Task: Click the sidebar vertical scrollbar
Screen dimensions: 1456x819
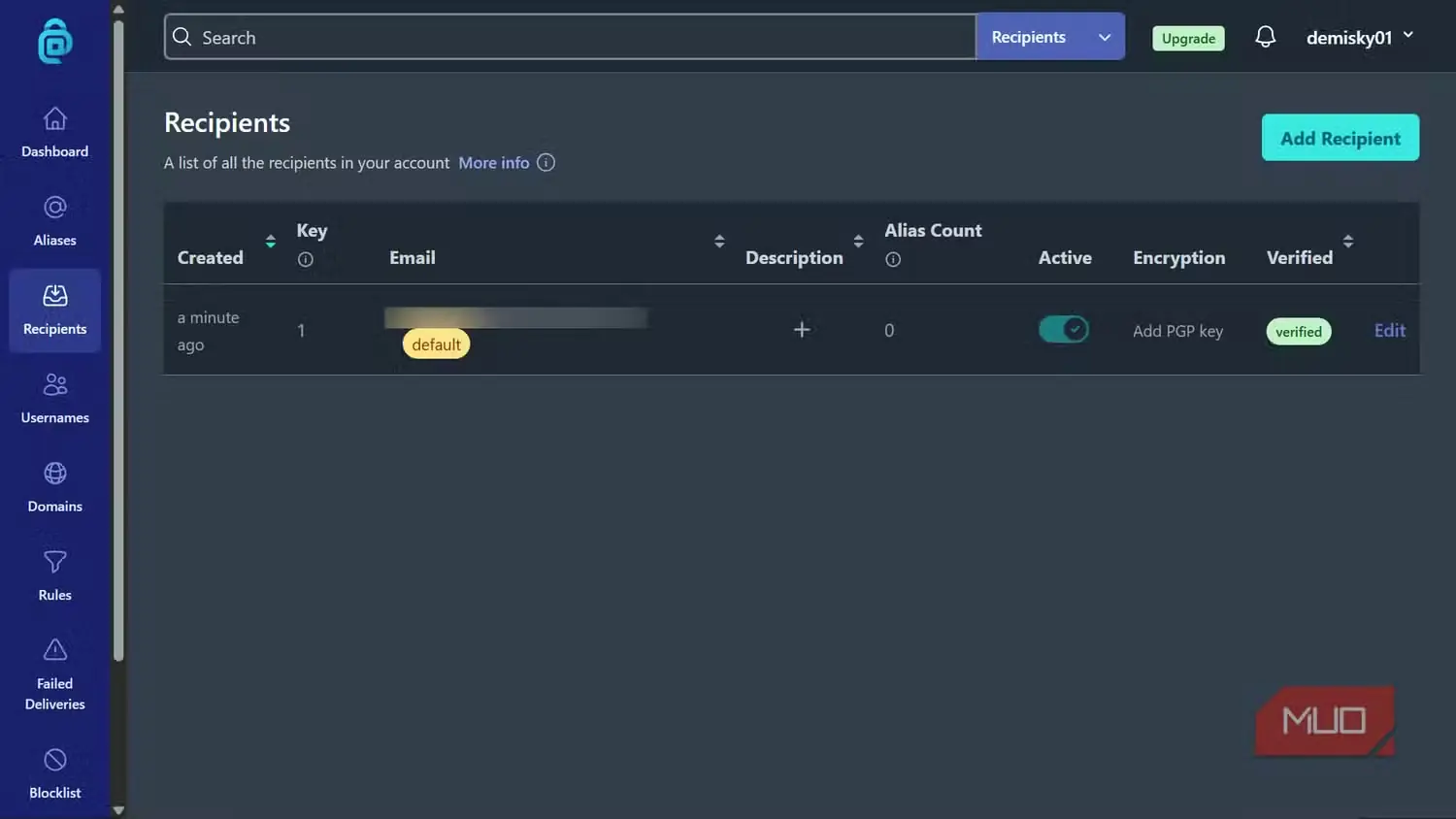Action: tap(118, 340)
